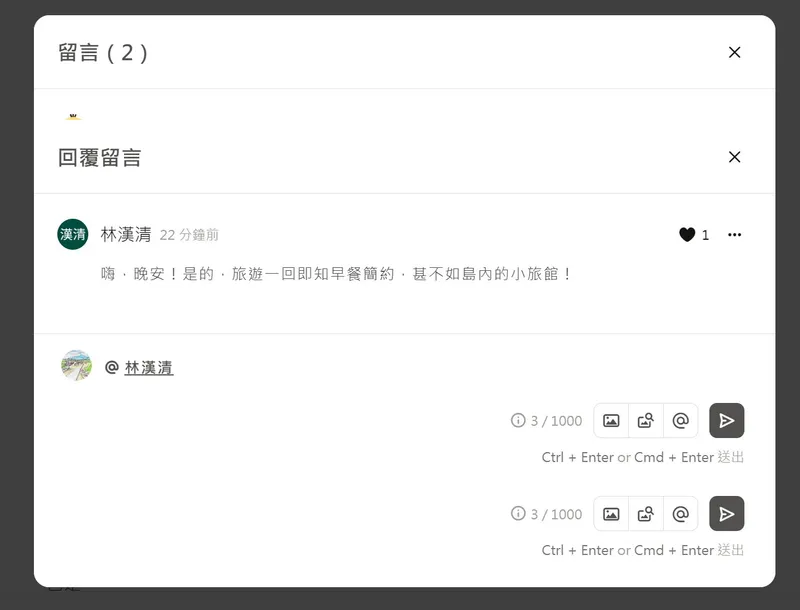Image resolution: width=800 pixels, height=610 pixels.
Task: Open the @ 林漢清 mention link
Action: click(x=148, y=367)
